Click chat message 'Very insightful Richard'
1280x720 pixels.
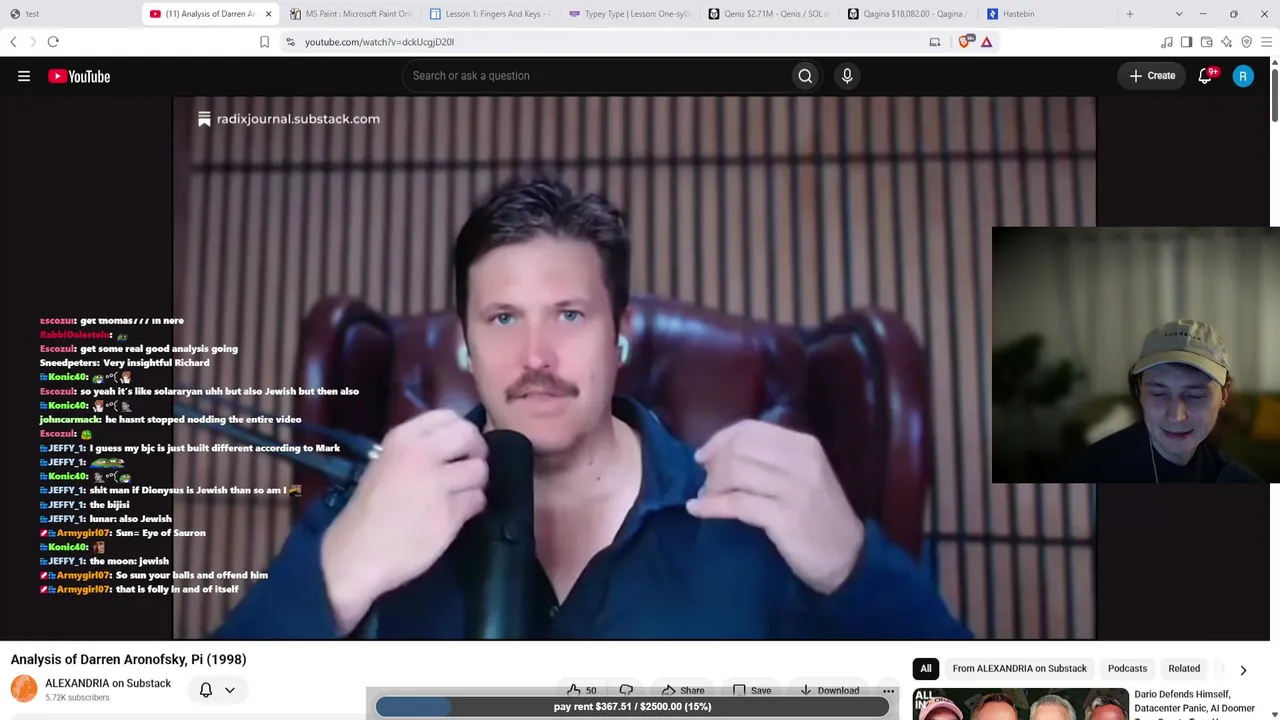[156, 363]
